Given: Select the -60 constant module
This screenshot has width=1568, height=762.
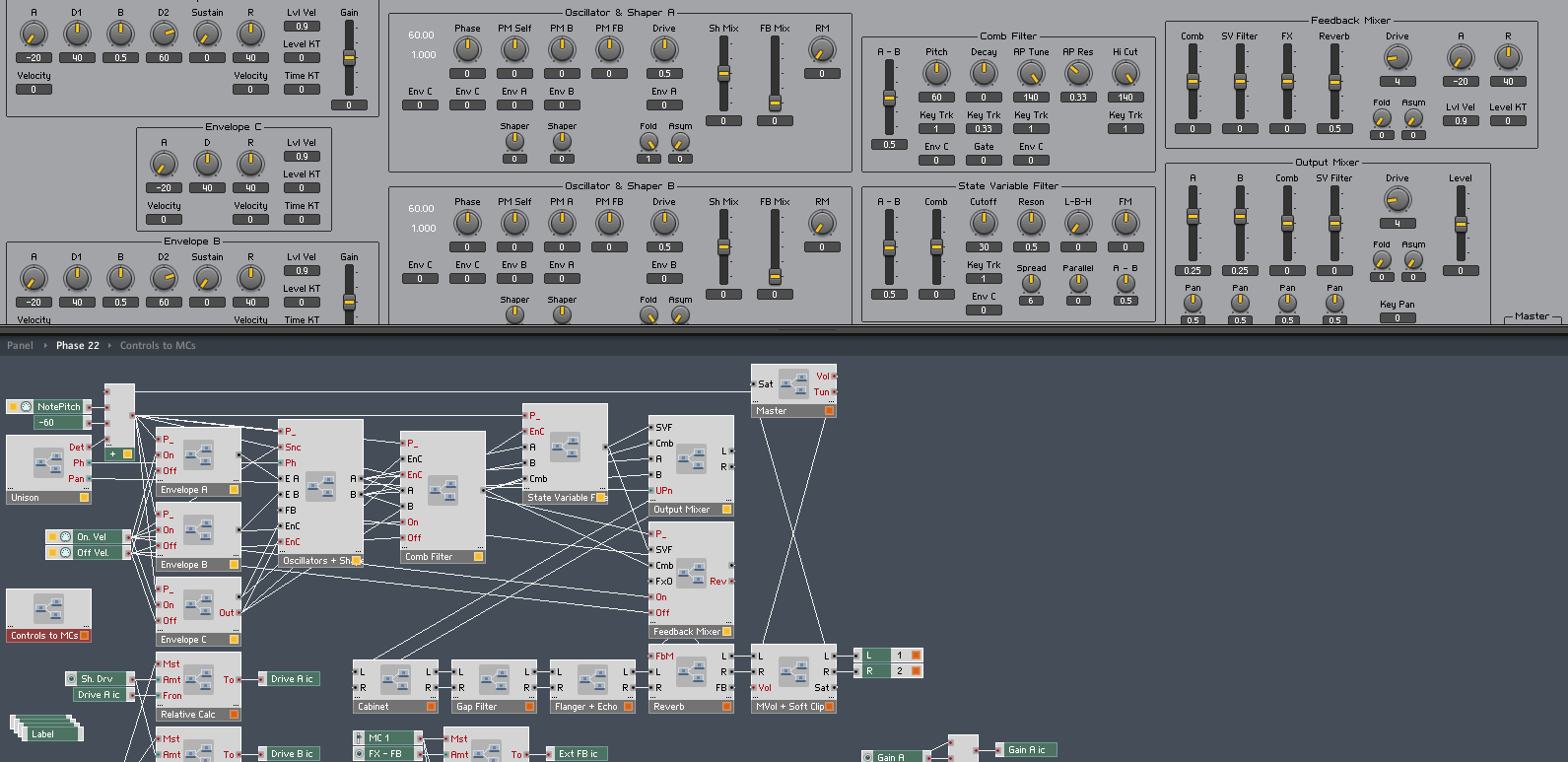Looking at the screenshot, I should pyautogui.click(x=60, y=422).
